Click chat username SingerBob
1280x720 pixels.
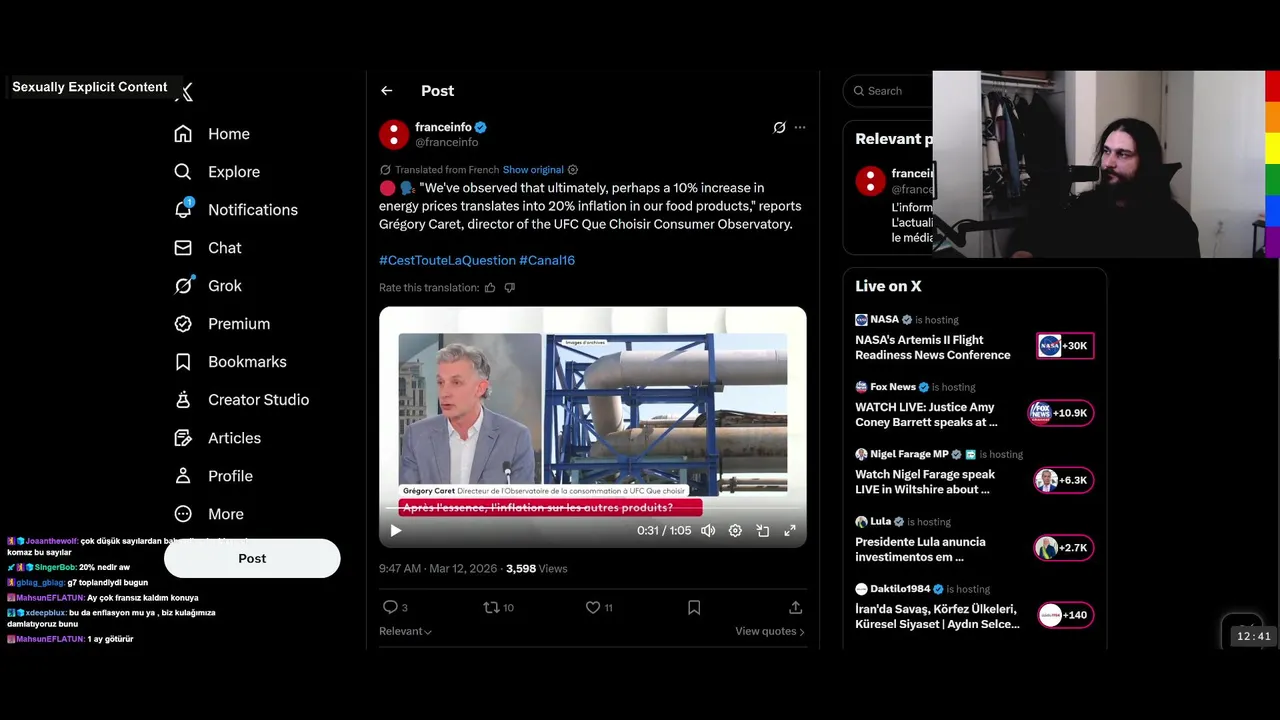click(x=55, y=567)
